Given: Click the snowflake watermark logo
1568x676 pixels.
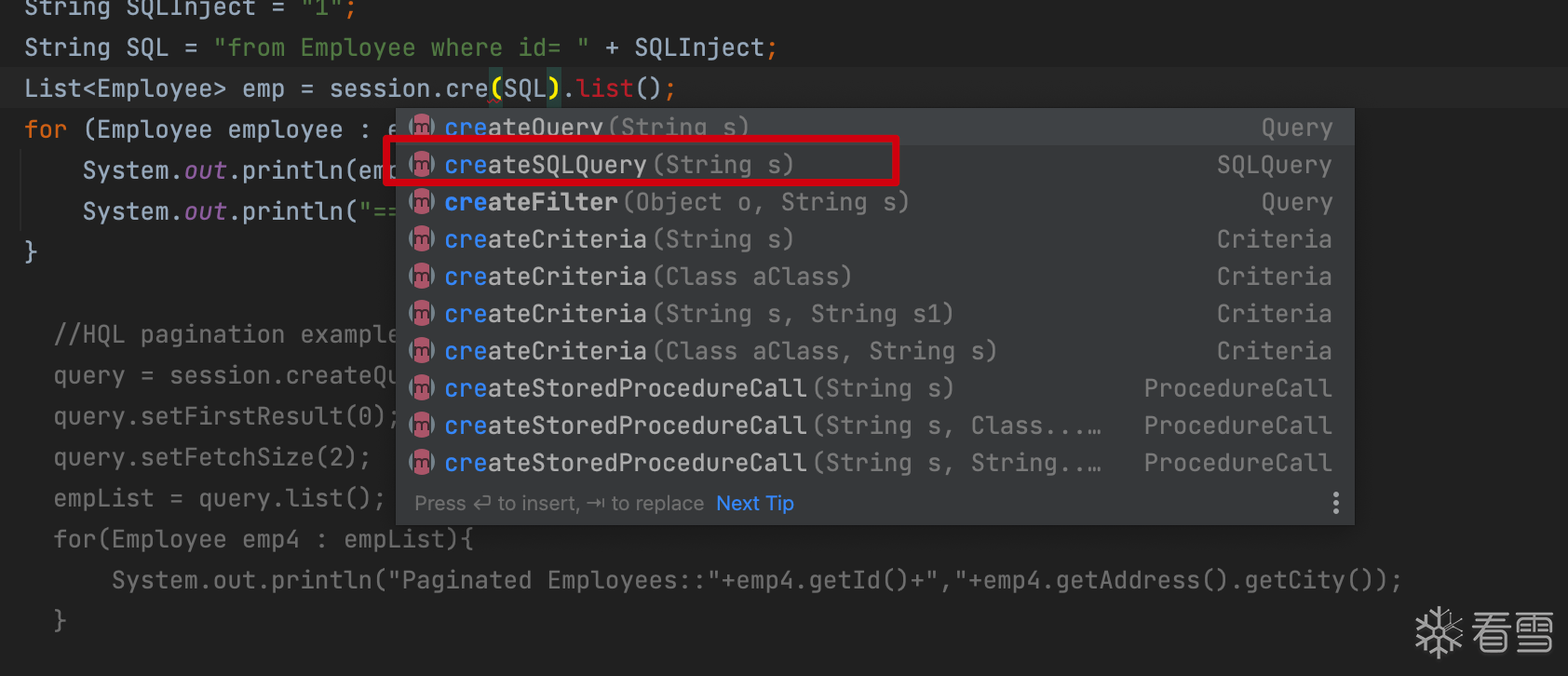Looking at the screenshot, I should pos(1439,633).
